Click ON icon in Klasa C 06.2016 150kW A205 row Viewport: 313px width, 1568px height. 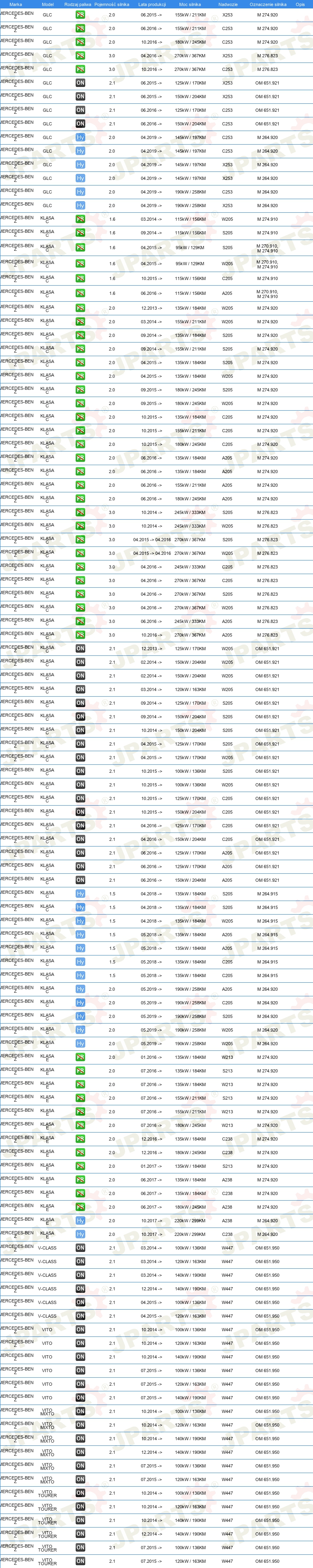[x=80, y=880]
